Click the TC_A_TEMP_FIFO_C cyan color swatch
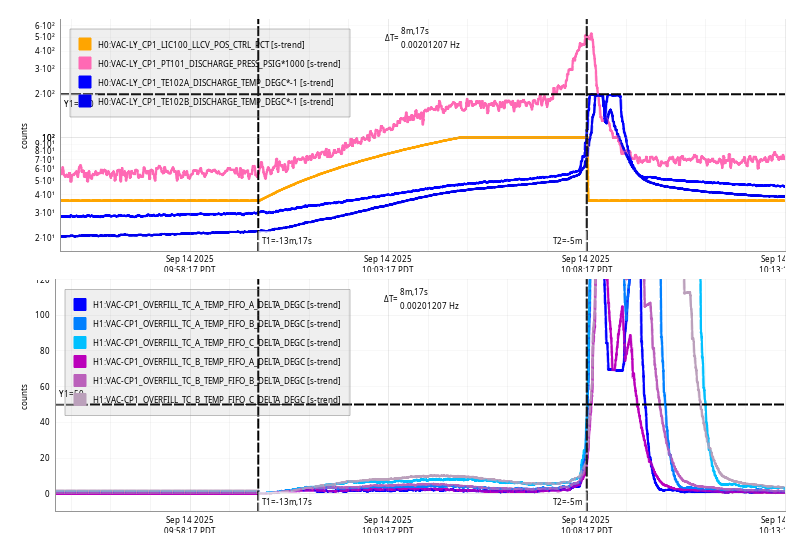804x551 pixels. [80, 343]
